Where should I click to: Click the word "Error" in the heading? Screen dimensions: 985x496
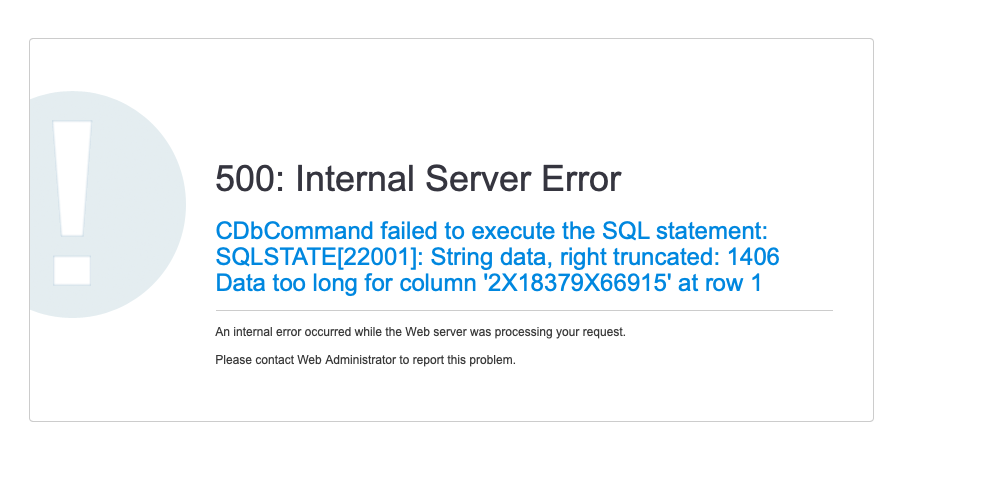578,180
